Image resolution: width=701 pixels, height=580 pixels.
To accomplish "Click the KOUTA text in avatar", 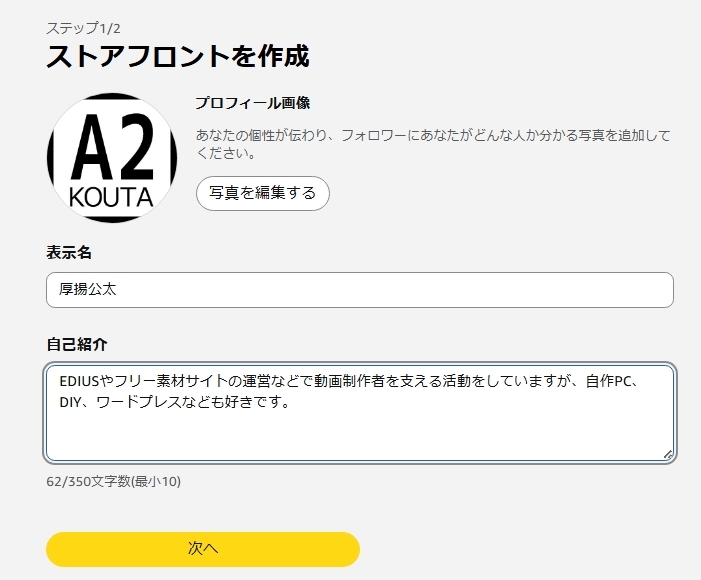I will [x=111, y=198].
